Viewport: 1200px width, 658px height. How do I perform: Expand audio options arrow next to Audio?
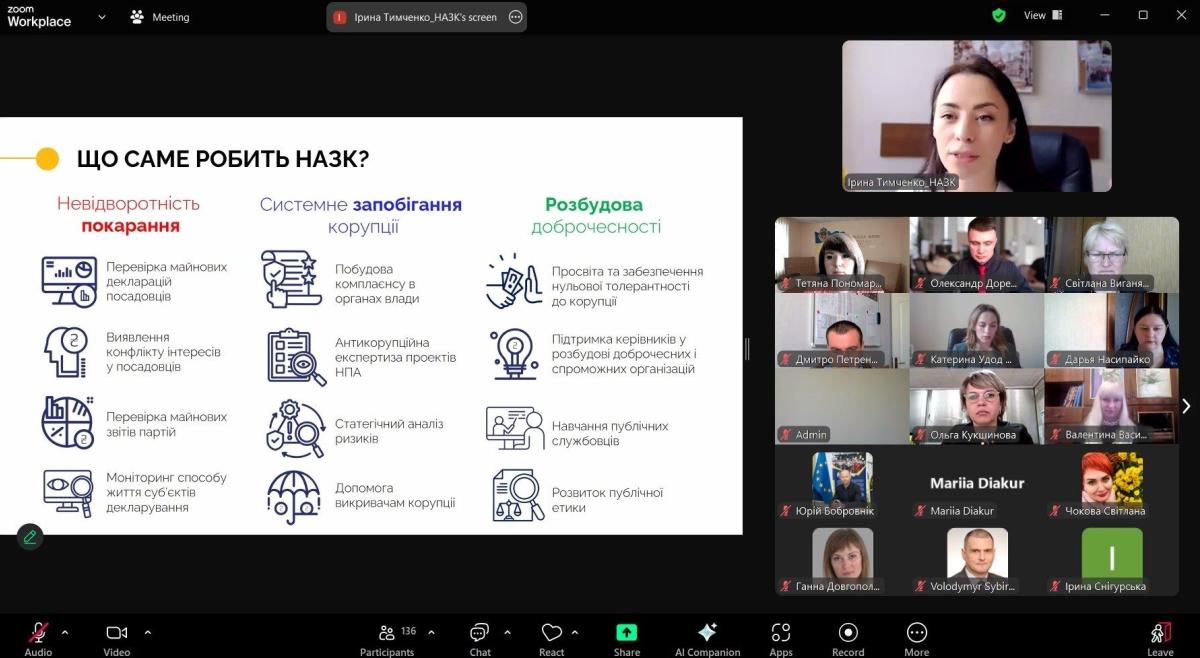point(66,632)
